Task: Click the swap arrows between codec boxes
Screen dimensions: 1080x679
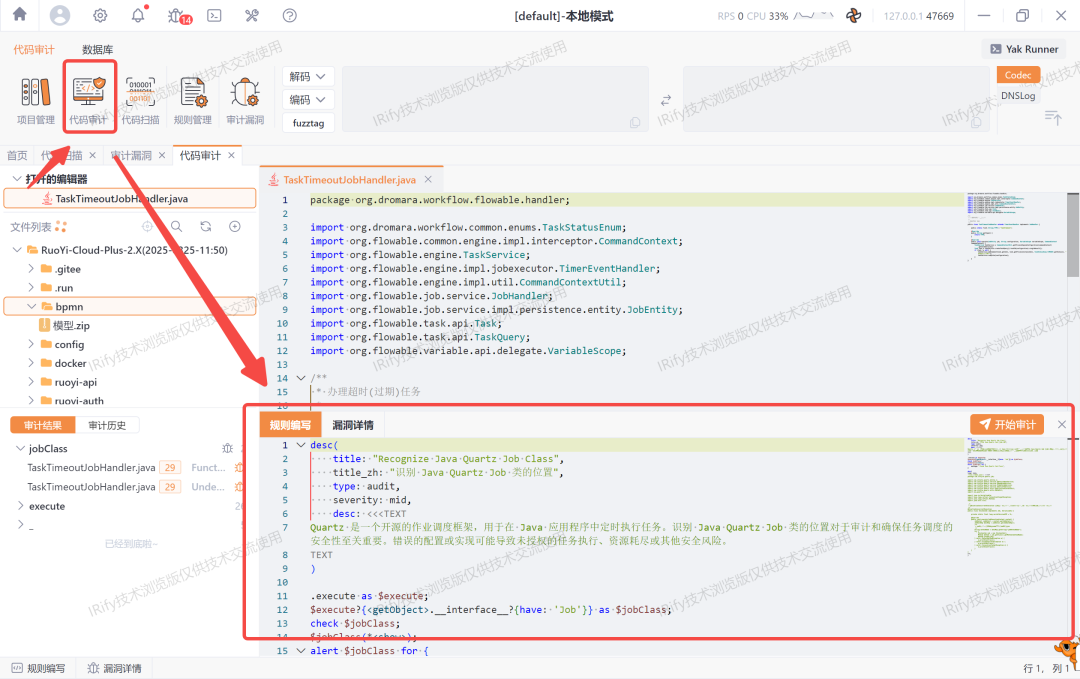Action: [x=665, y=100]
